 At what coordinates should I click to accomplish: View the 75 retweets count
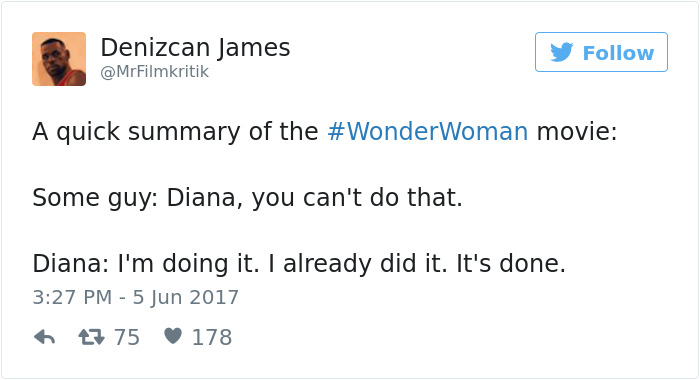click(x=127, y=337)
